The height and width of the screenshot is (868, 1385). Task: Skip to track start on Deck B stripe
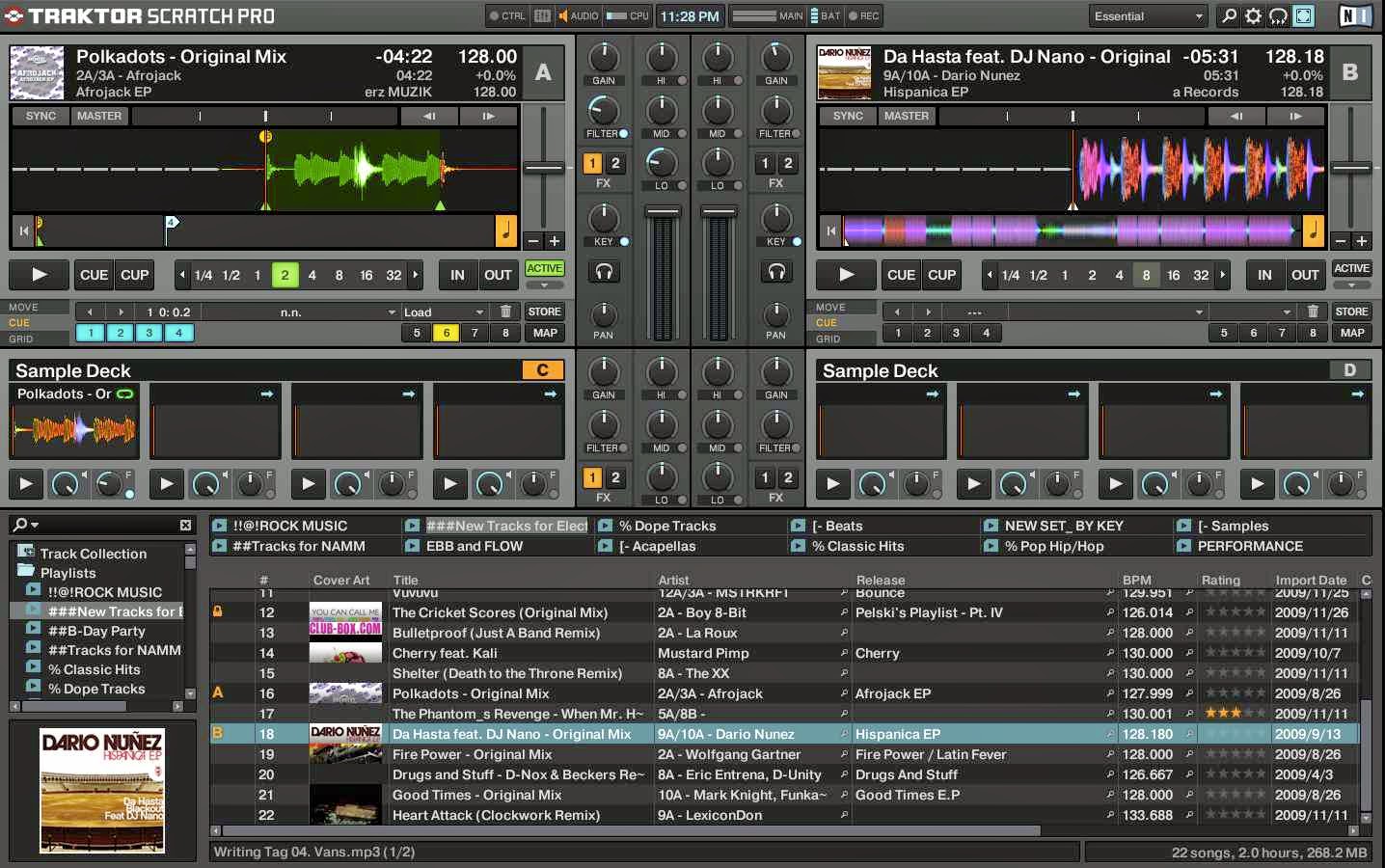pyautogui.click(x=830, y=231)
